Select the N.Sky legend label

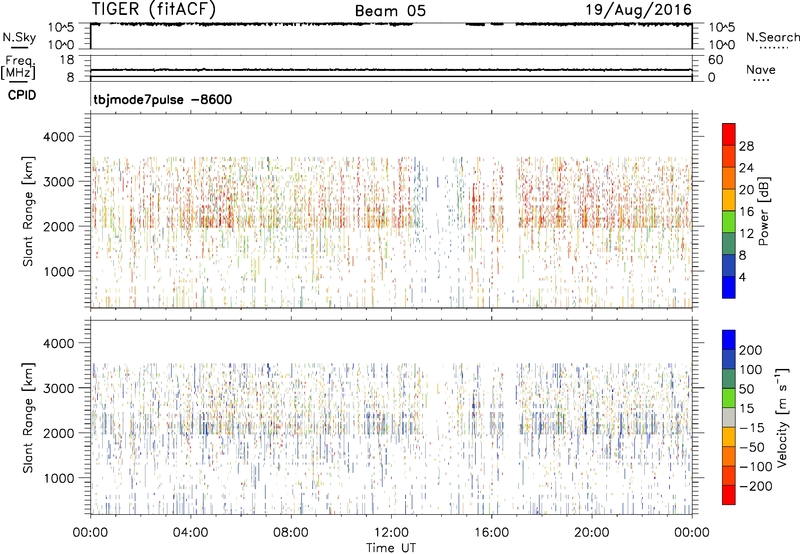coord(19,37)
